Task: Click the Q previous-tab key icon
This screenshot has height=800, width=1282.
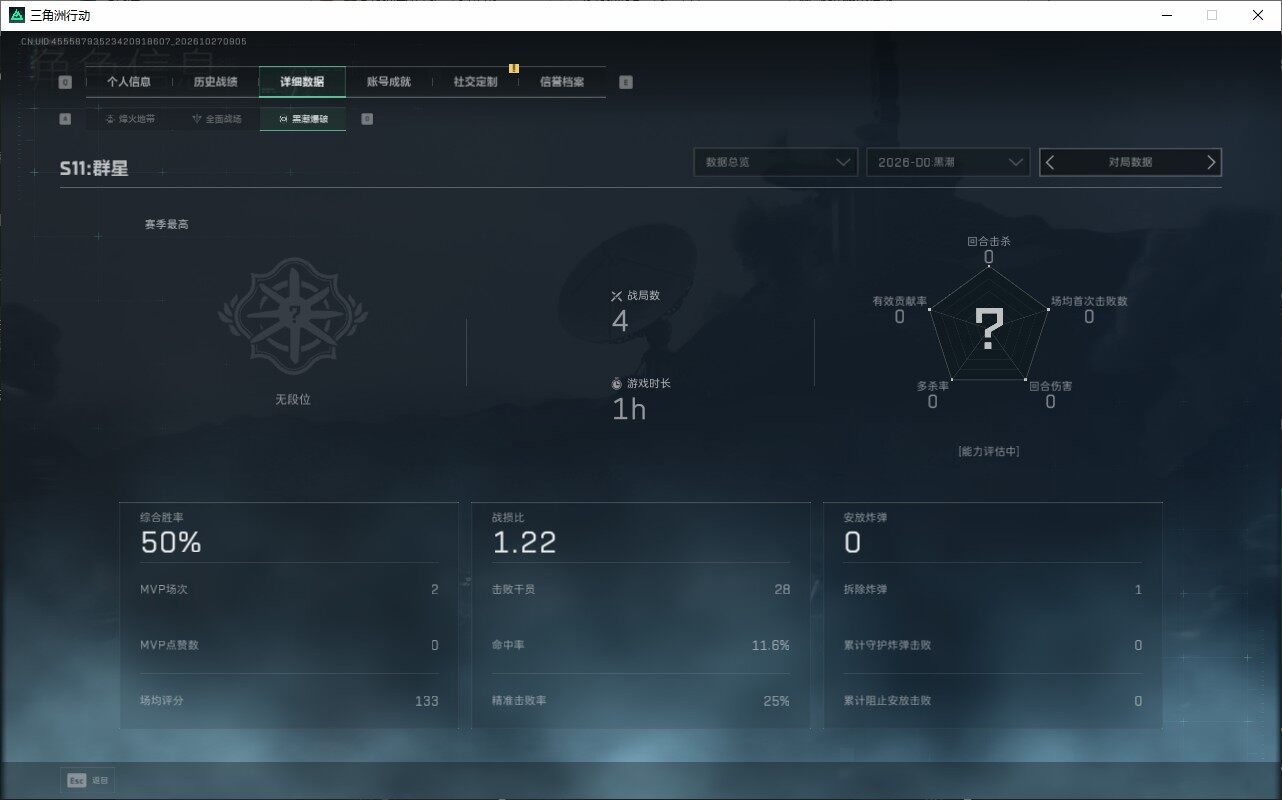Action: click(65, 82)
